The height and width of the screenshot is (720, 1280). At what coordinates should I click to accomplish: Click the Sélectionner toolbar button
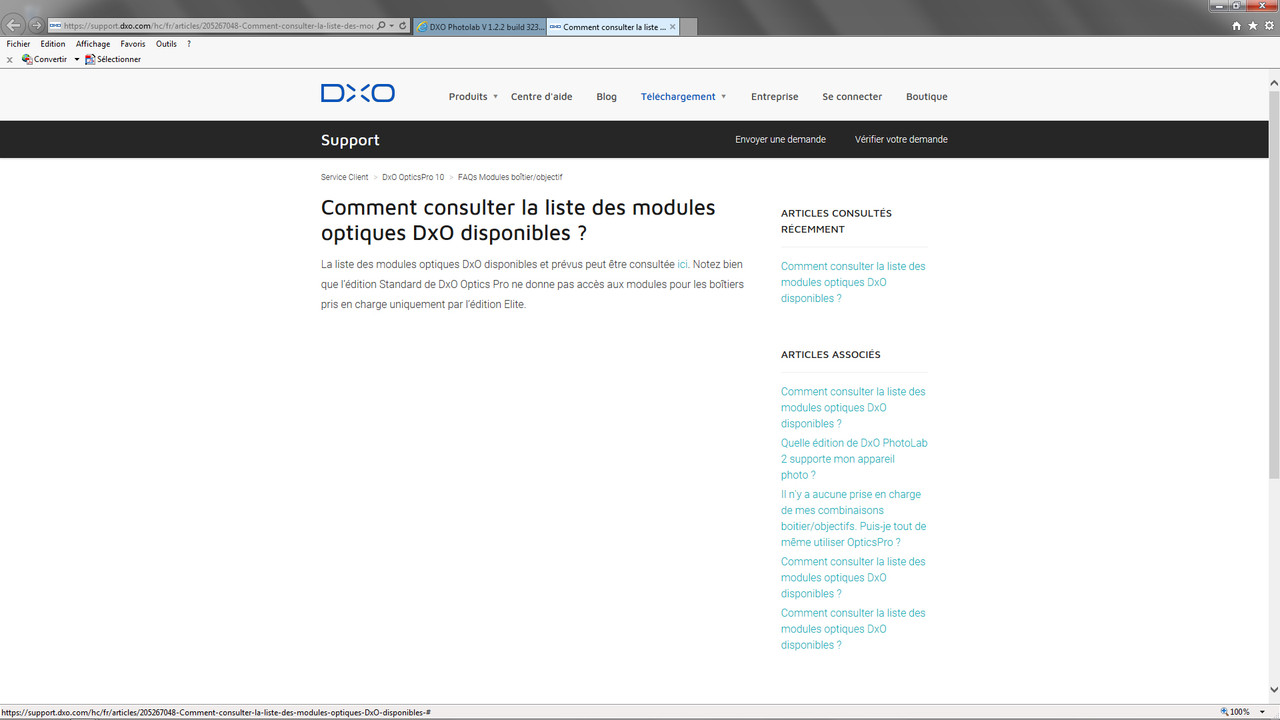point(113,59)
